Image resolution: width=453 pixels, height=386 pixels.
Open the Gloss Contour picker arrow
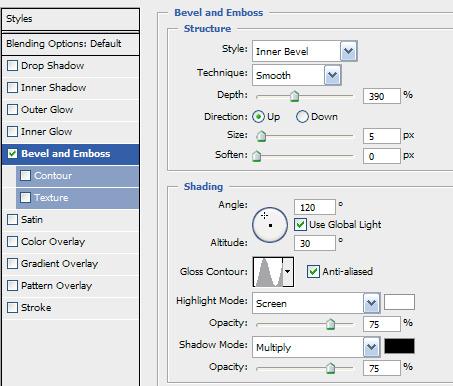tap(288, 272)
